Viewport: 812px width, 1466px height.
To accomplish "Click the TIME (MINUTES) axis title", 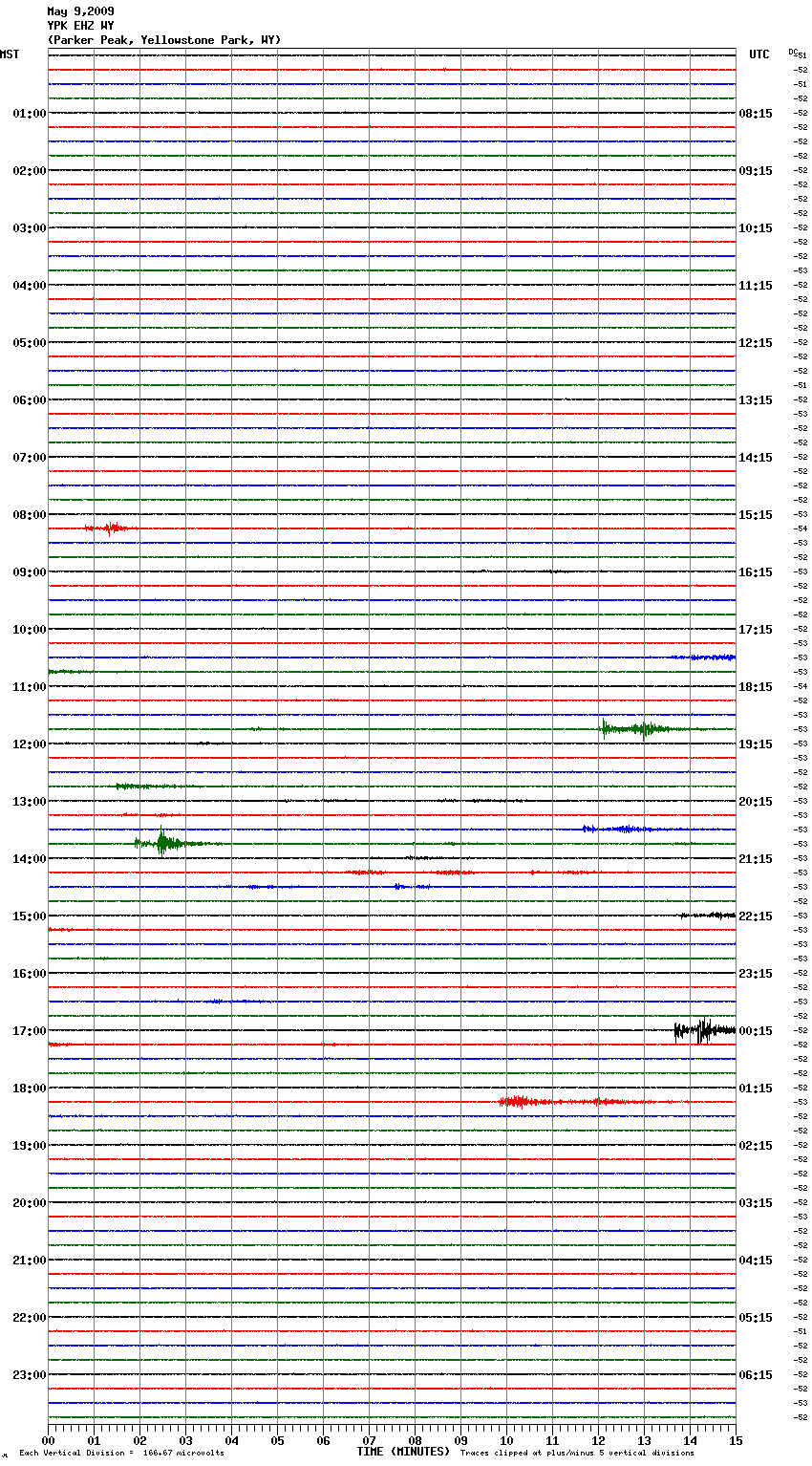I will (x=403, y=1452).
